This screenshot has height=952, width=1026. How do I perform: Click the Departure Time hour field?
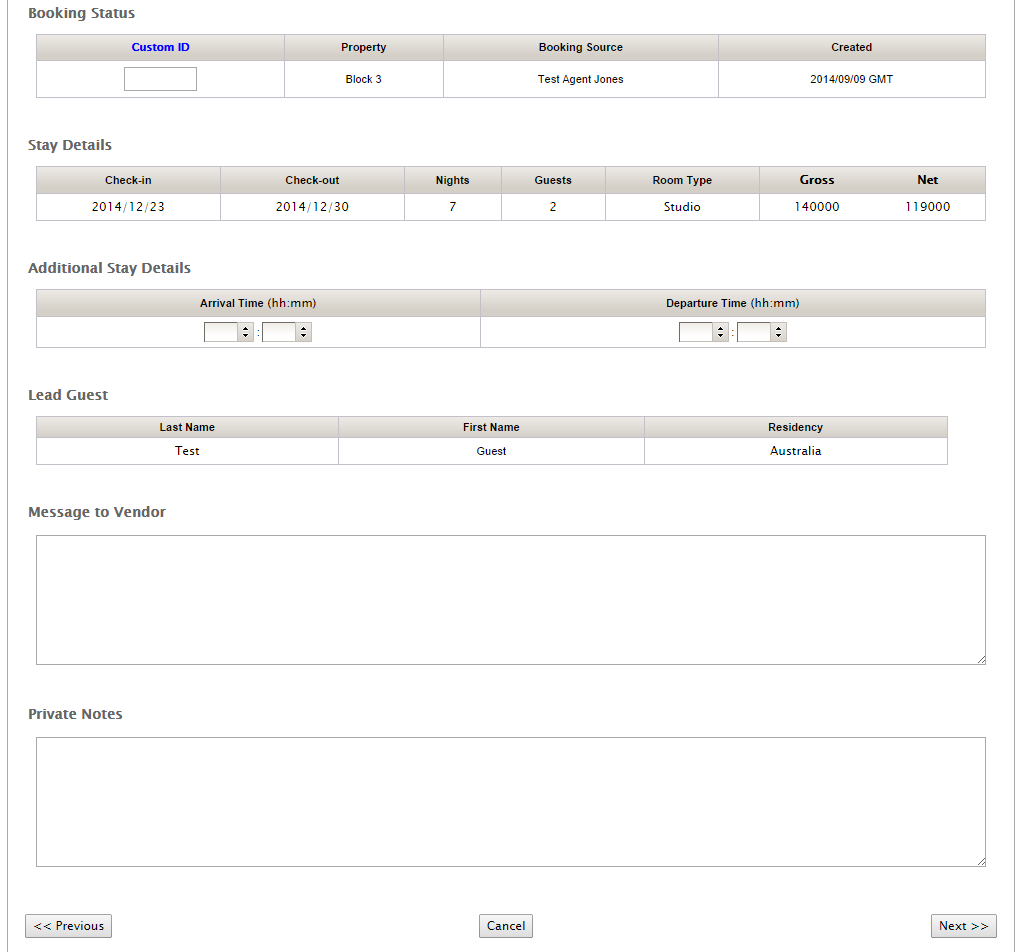tap(695, 332)
